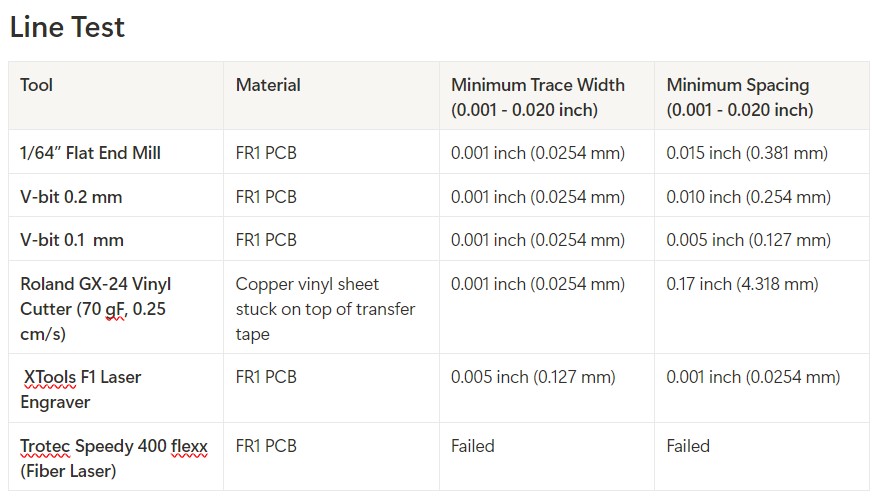
Task: Click the 0.015 inch (0.381 mm) spacing cell
Action: click(x=762, y=152)
